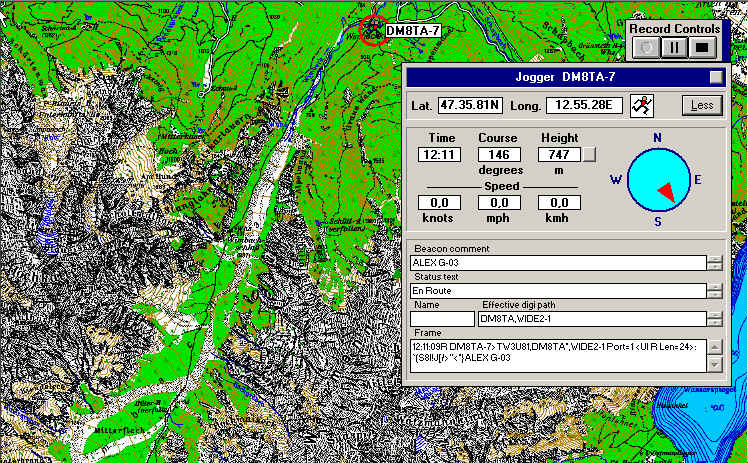Click the Frame scrollbar up arrow

(x=715, y=348)
